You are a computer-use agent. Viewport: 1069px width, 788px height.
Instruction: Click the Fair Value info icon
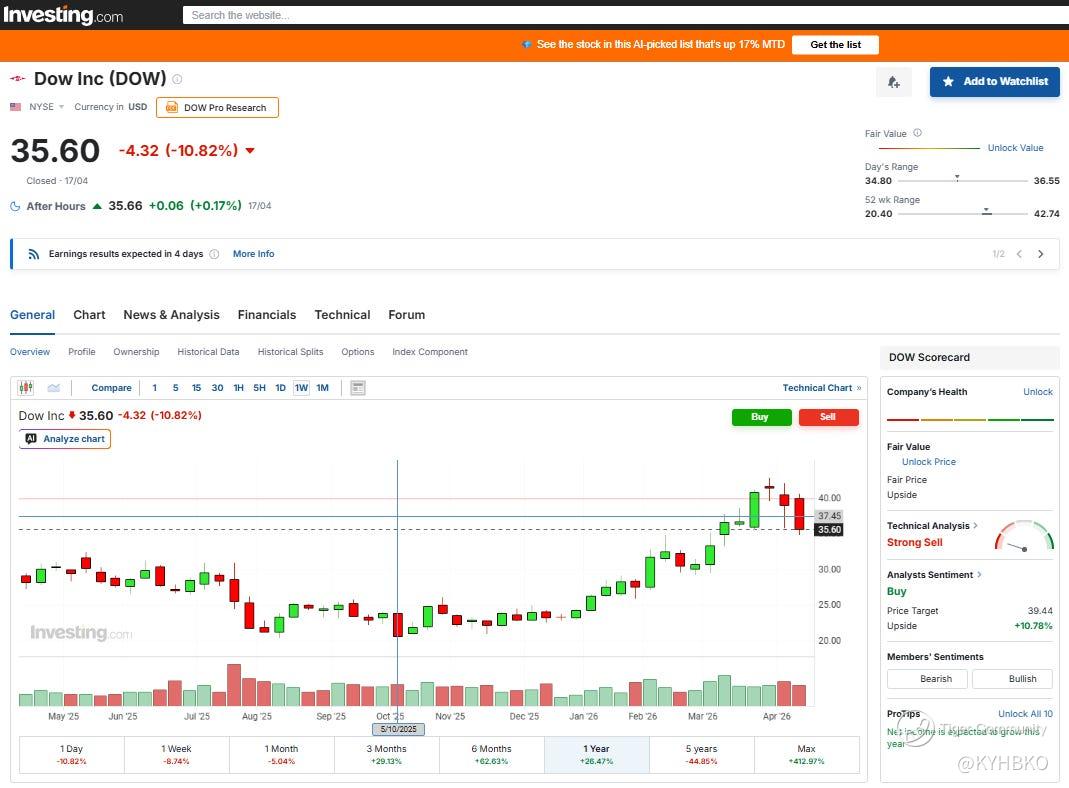pyautogui.click(x=918, y=133)
